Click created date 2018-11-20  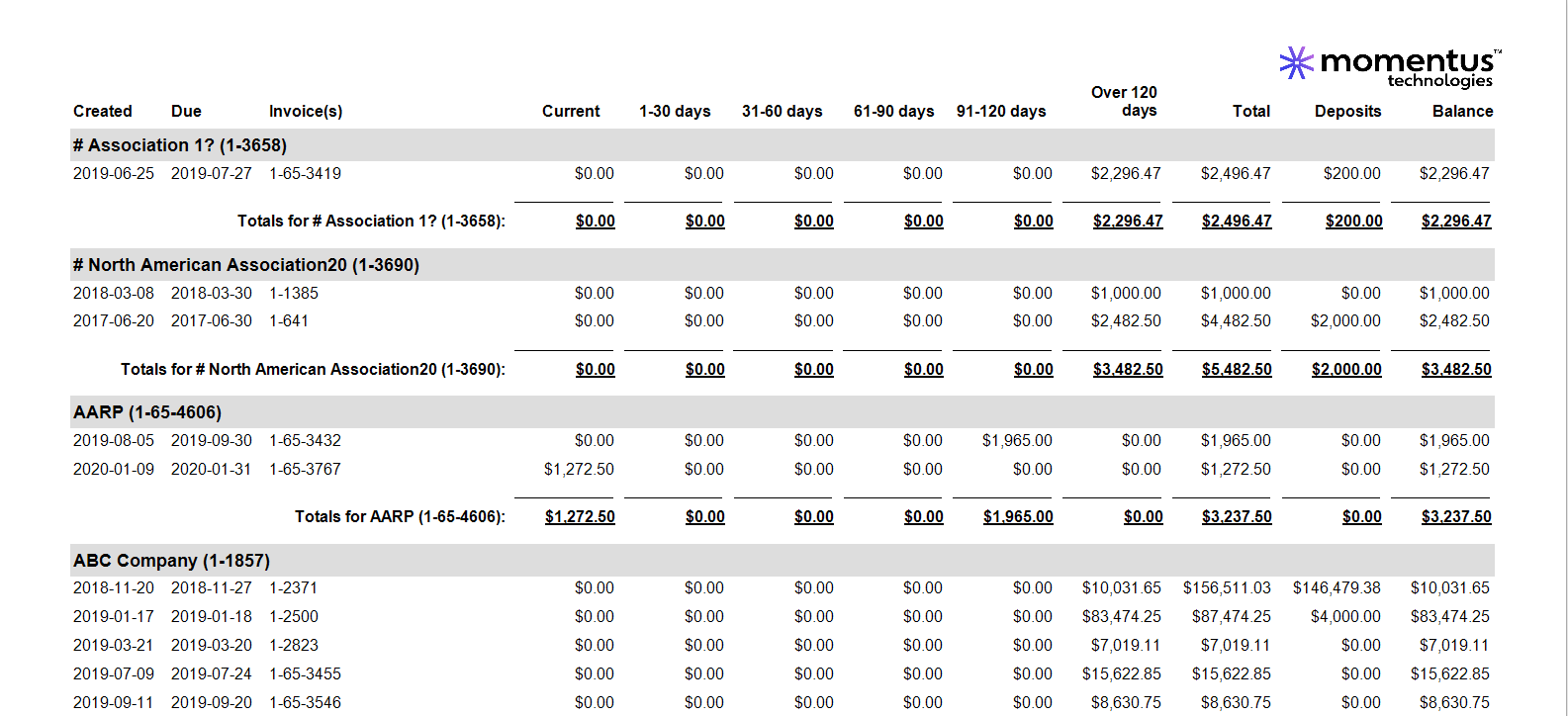(x=114, y=587)
